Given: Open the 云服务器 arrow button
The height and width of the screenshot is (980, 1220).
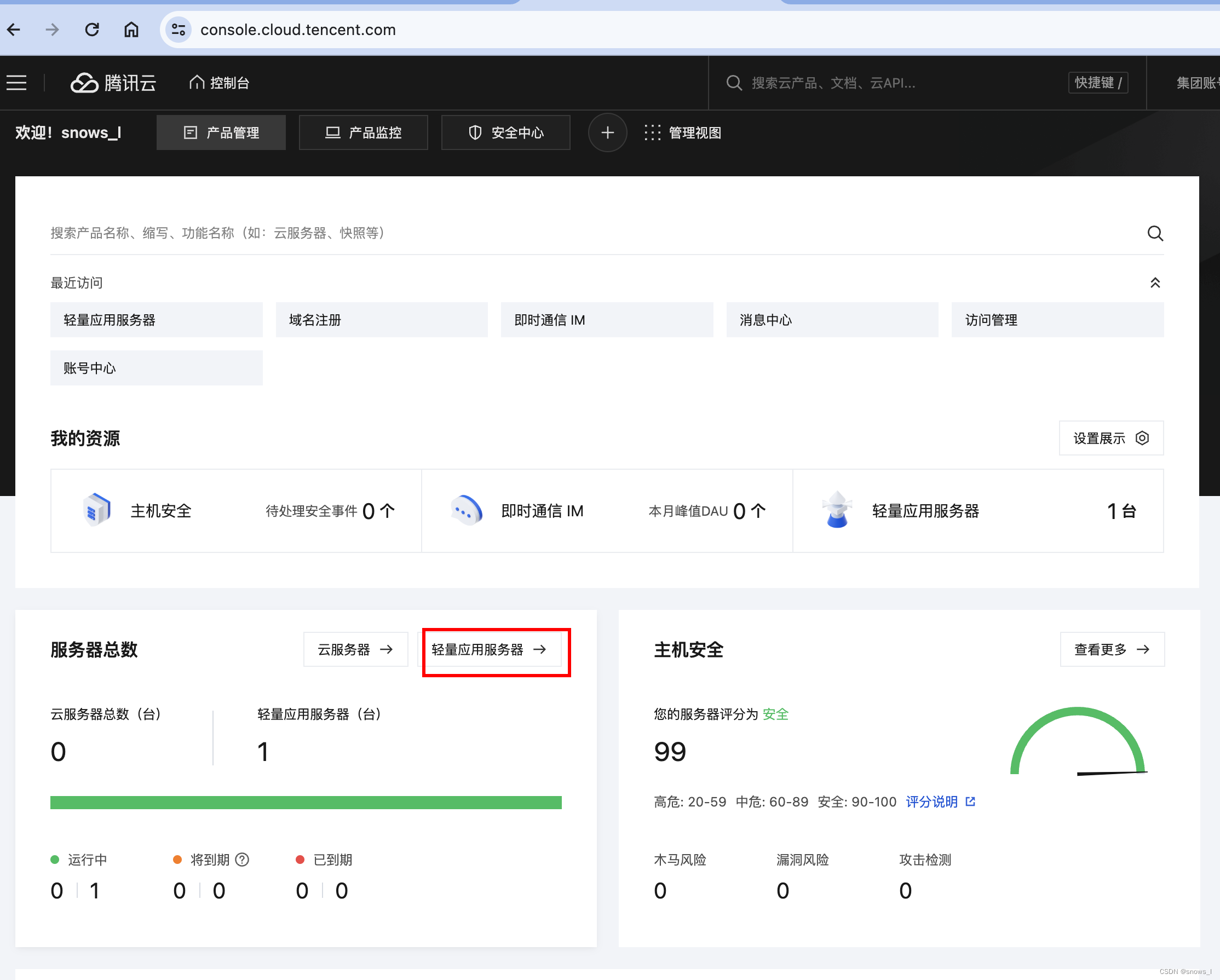Looking at the screenshot, I should tap(355, 649).
